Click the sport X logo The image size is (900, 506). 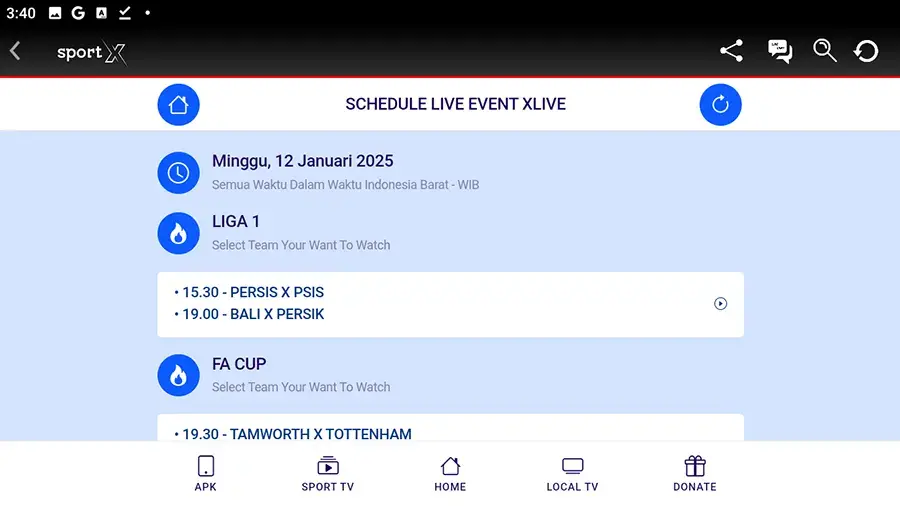coord(91,53)
